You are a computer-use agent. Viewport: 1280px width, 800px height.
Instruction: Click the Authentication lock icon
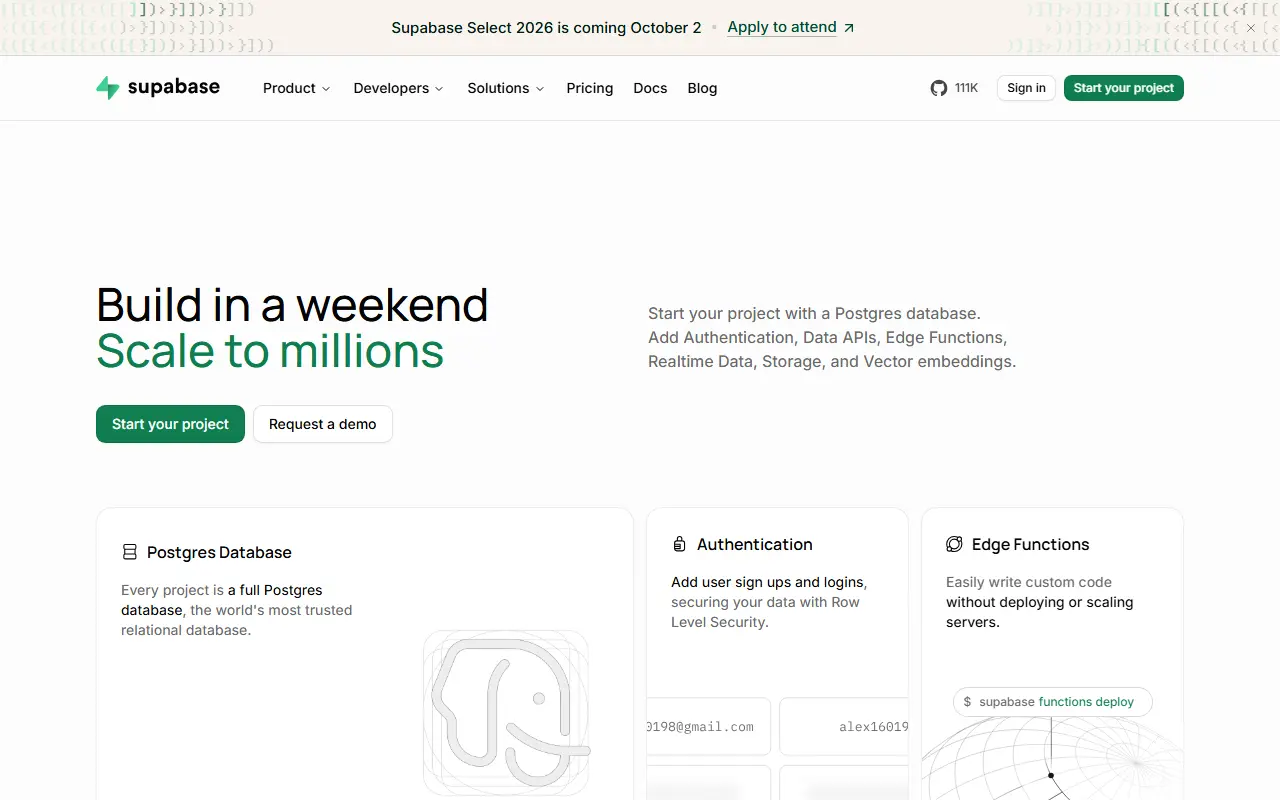point(679,544)
